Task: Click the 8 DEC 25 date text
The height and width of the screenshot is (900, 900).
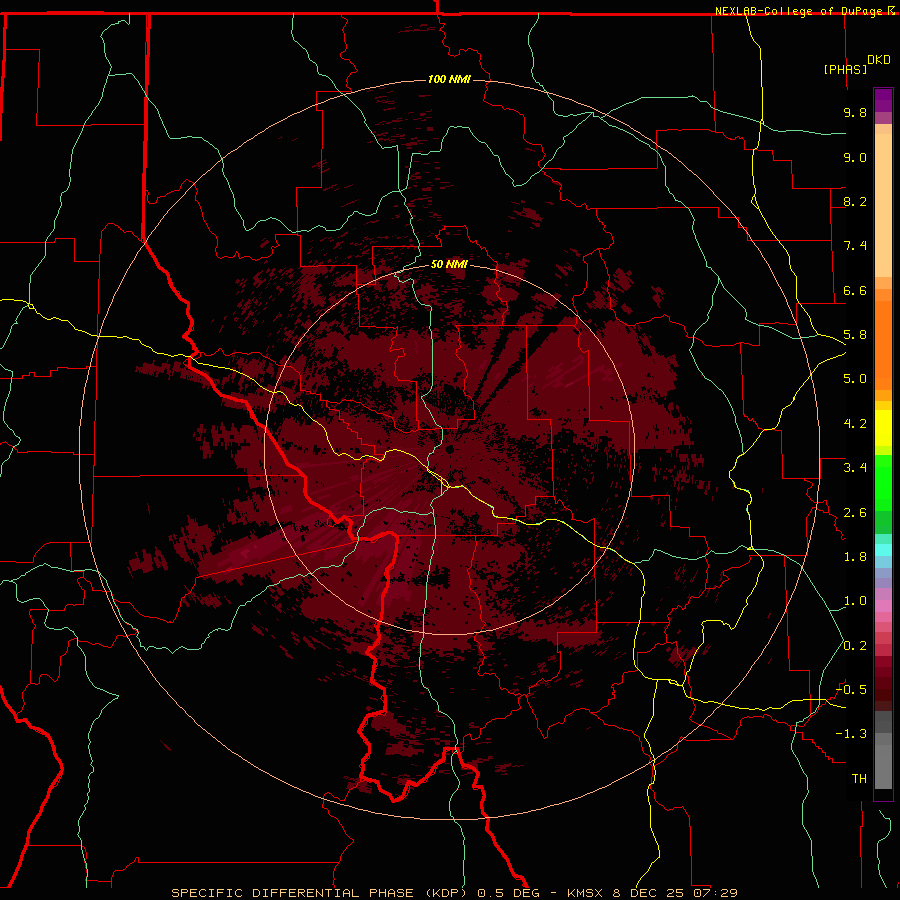Action: point(649,893)
